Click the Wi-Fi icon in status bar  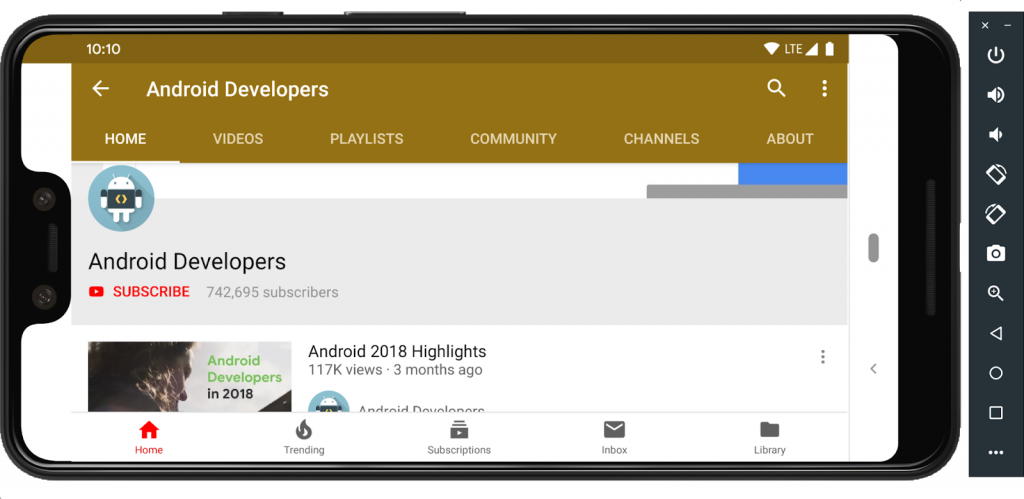pyautogui.click(x=772, y=49)
